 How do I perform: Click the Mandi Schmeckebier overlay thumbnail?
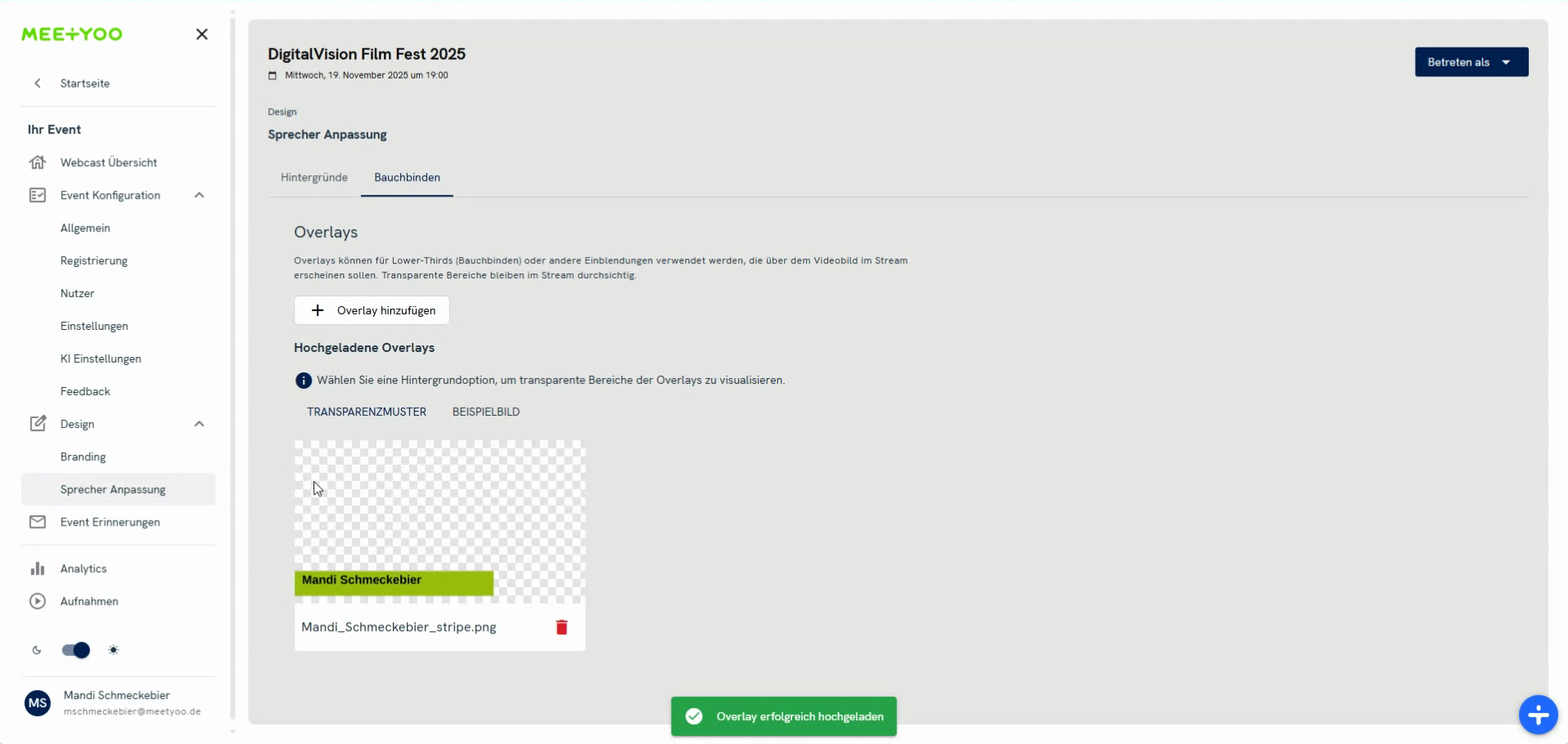[439, 521]
